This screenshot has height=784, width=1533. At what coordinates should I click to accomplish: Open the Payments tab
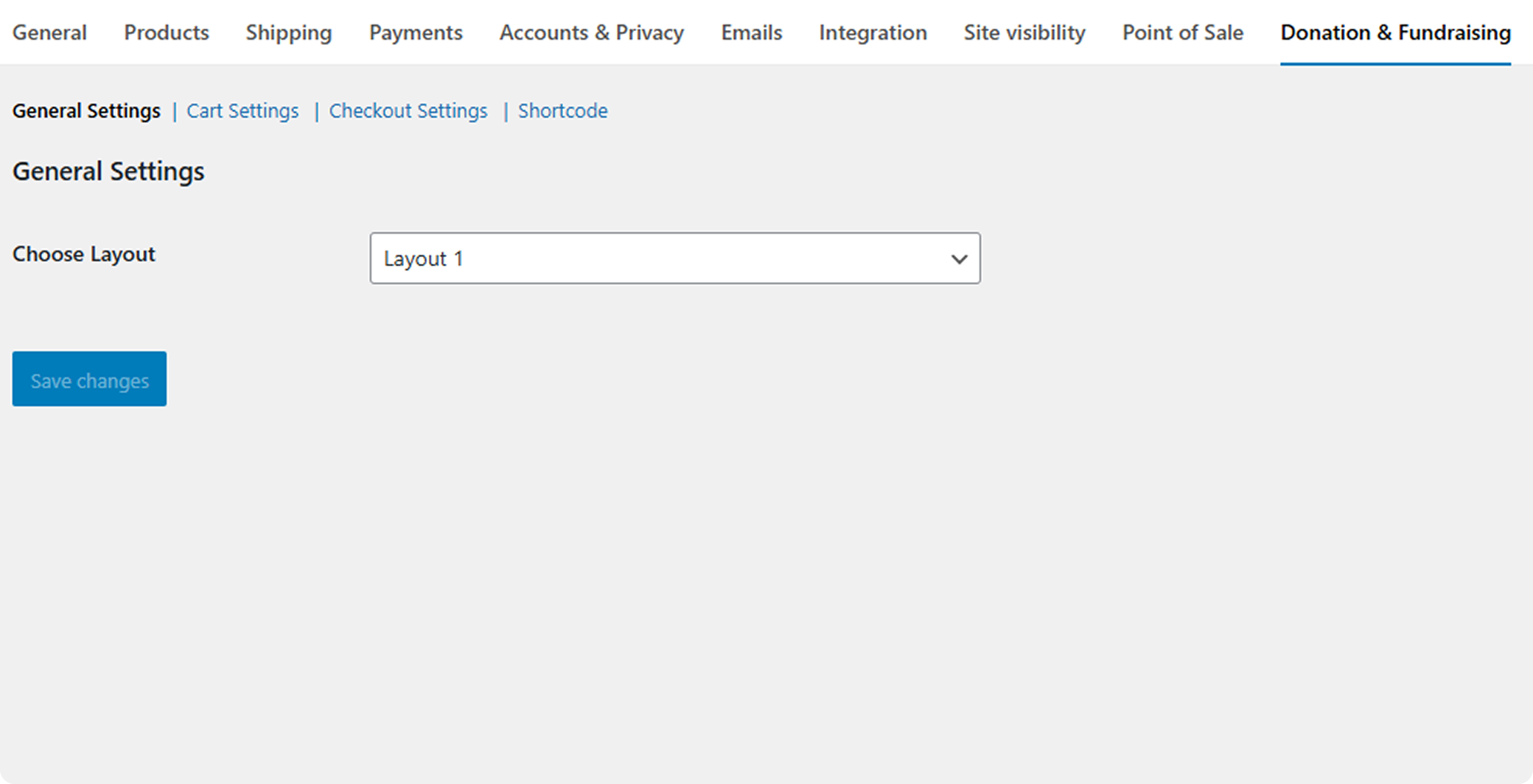[x=416, y=32]
